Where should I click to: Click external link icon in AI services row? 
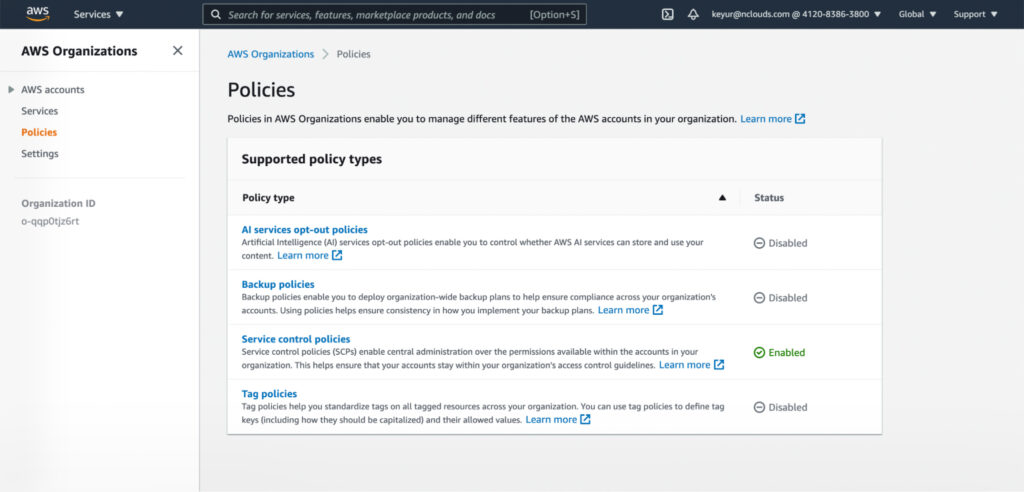click(x=337, y=255)
